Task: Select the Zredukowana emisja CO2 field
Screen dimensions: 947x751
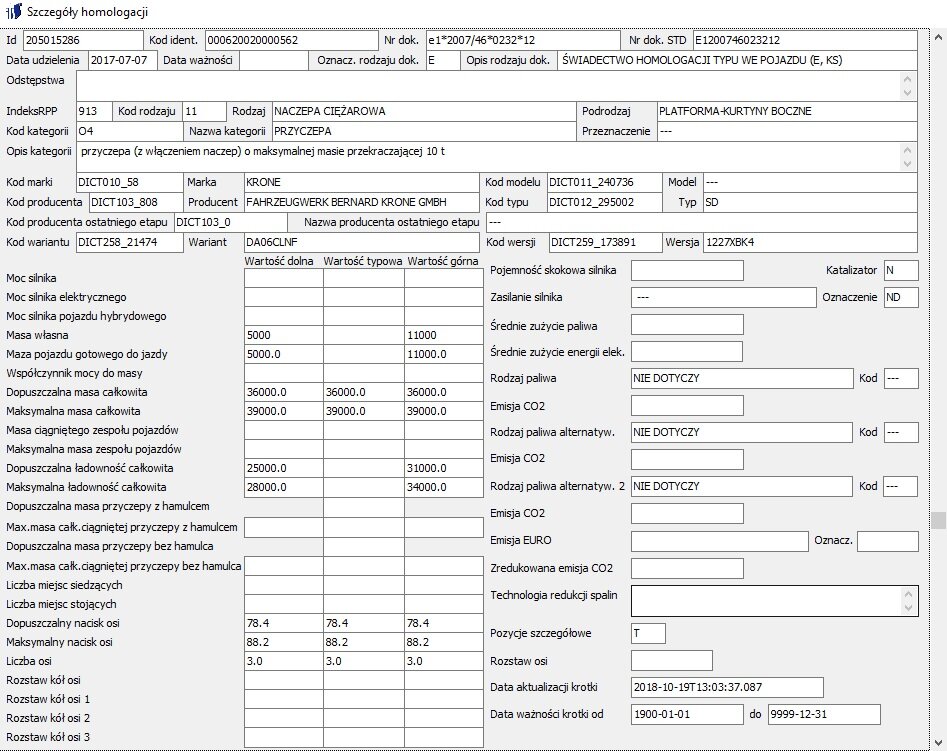Action: tap(687, 568)
